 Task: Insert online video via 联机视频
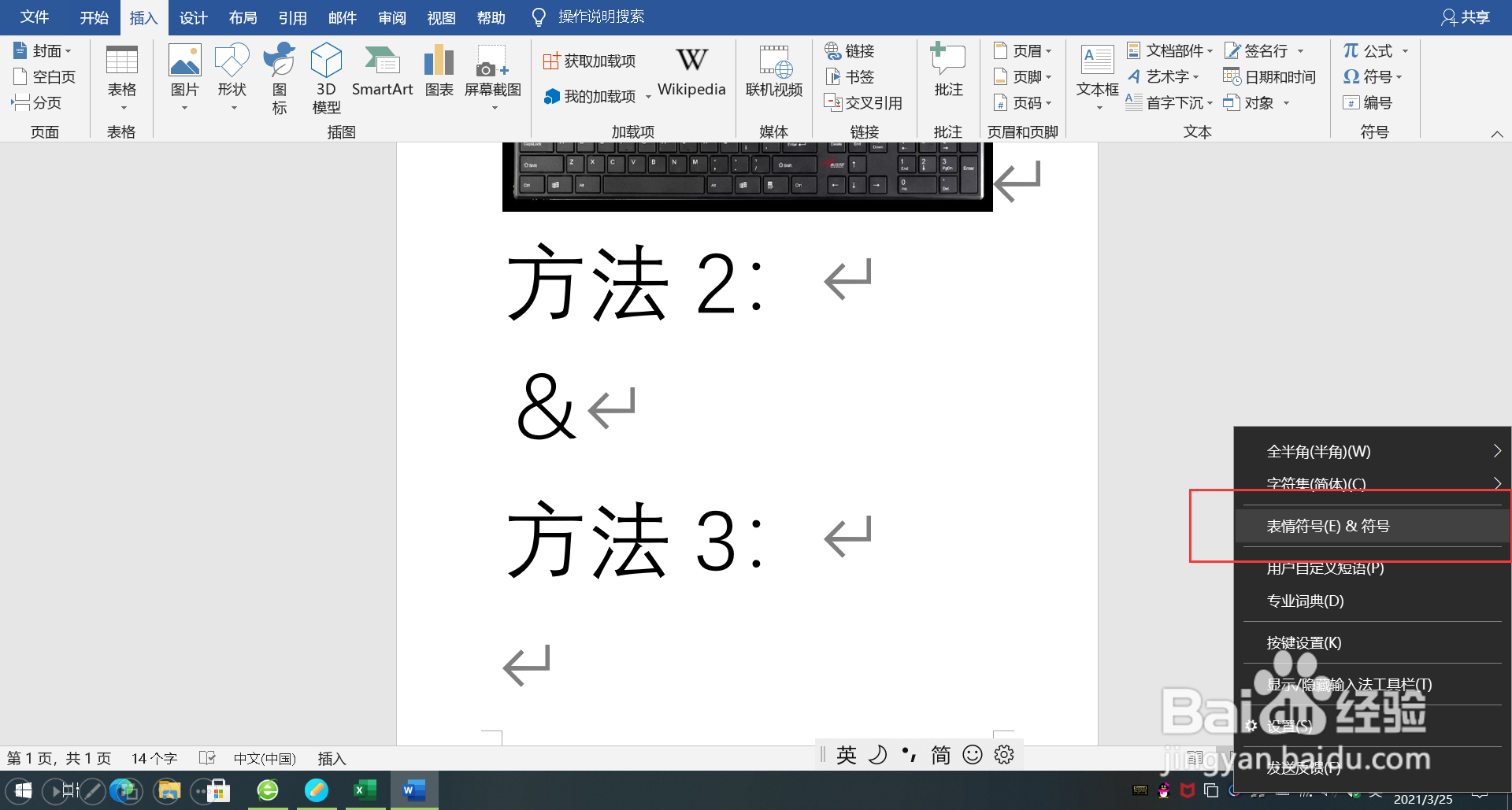(x=773, y=75)
